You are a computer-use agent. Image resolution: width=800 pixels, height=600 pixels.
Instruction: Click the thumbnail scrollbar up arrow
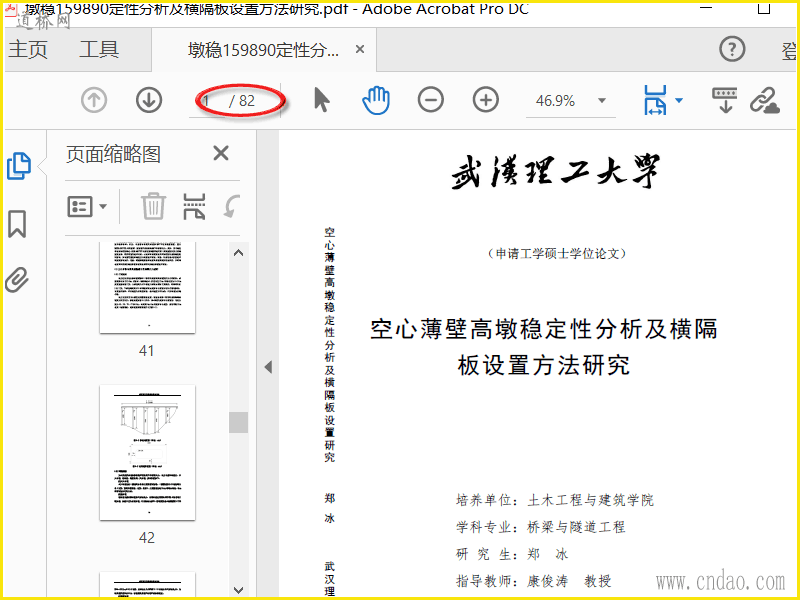coord(238,253)
